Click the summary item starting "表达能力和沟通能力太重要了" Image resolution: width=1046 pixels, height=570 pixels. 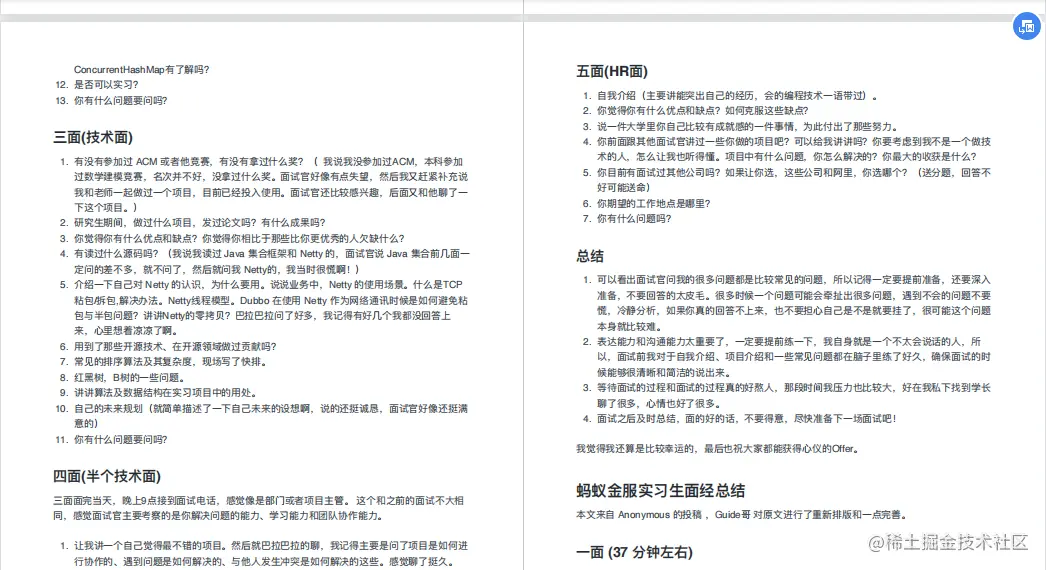pyautogui.click(x=794, y=357)
